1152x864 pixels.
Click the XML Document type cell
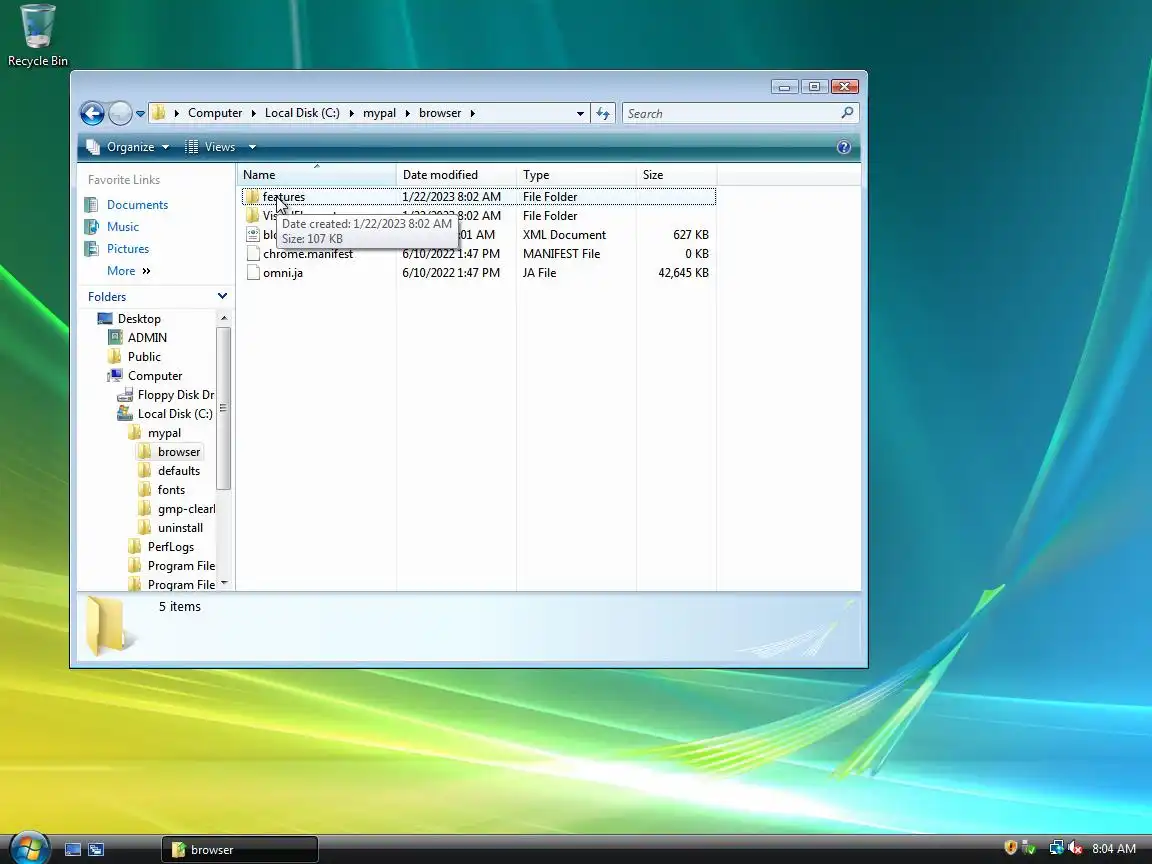[x=564, y=234]
